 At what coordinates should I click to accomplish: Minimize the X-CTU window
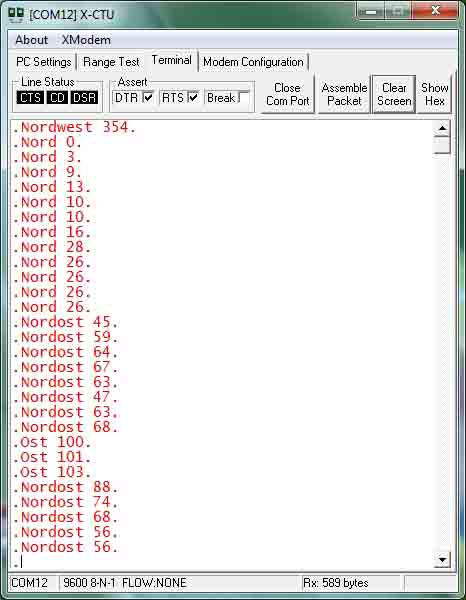tap(371, 12)
